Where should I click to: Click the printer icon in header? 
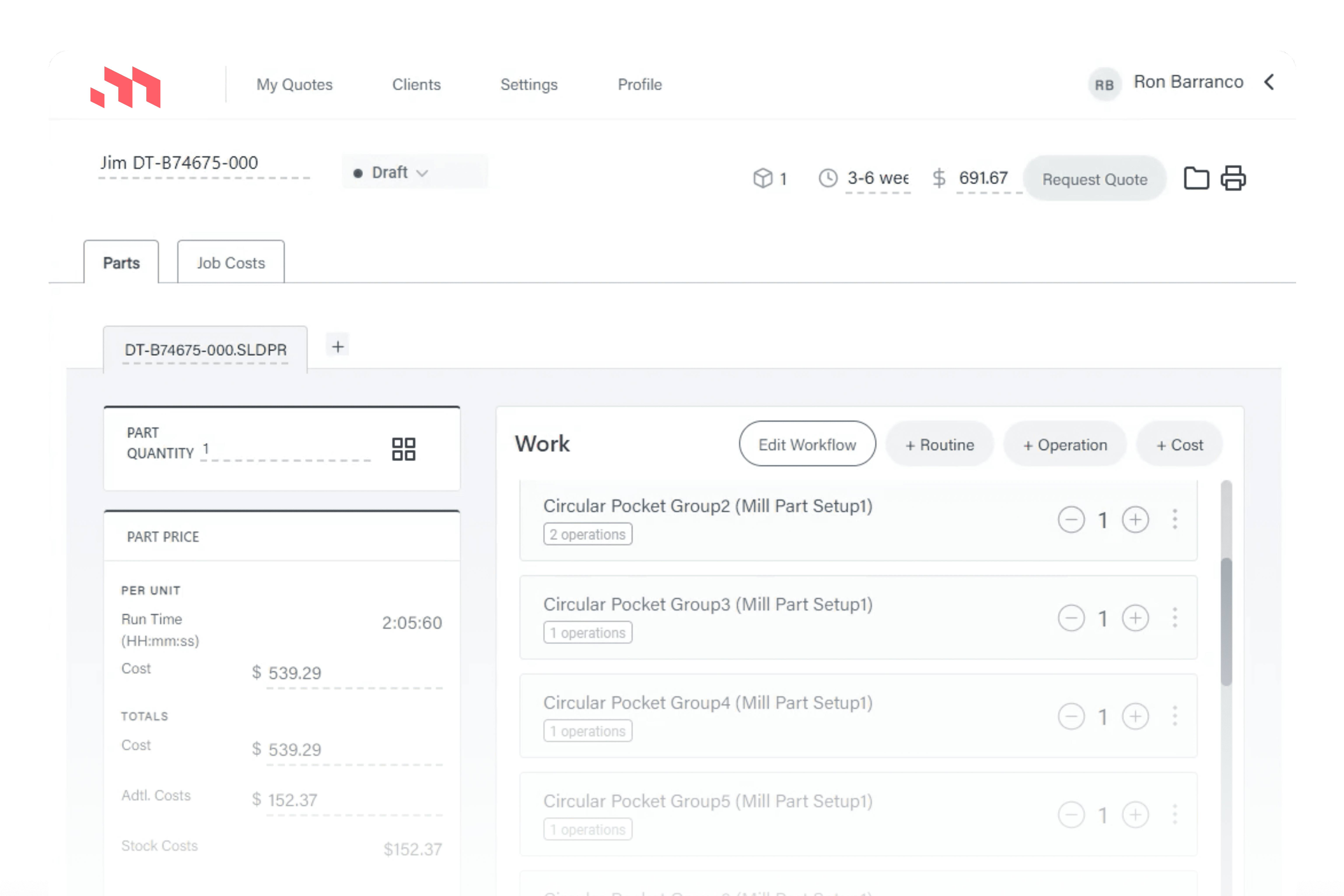pyautogui.click(x=1233, y=178)
